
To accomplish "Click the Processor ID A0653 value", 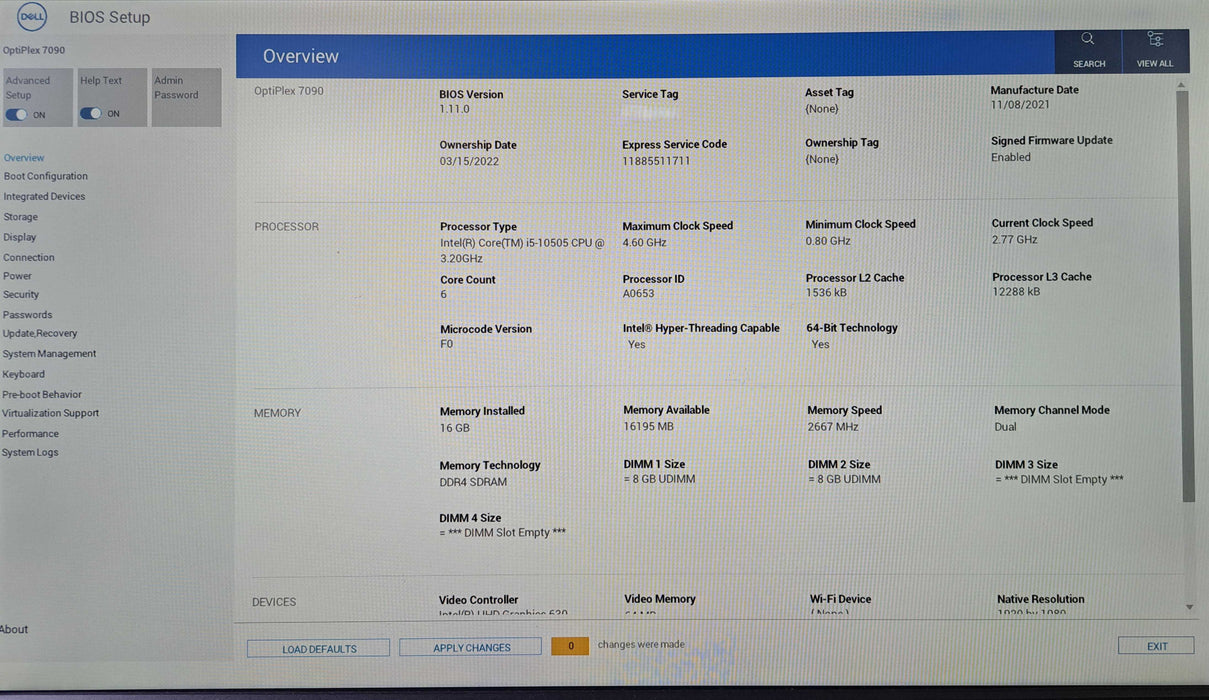I will tap(639, 294).
